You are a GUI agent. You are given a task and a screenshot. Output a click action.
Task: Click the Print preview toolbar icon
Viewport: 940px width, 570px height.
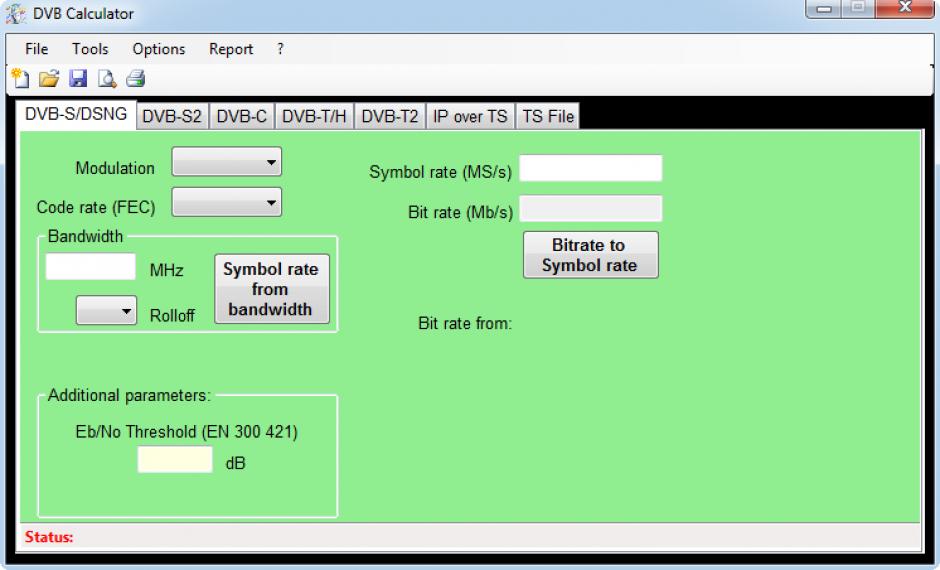click(107, 79)
